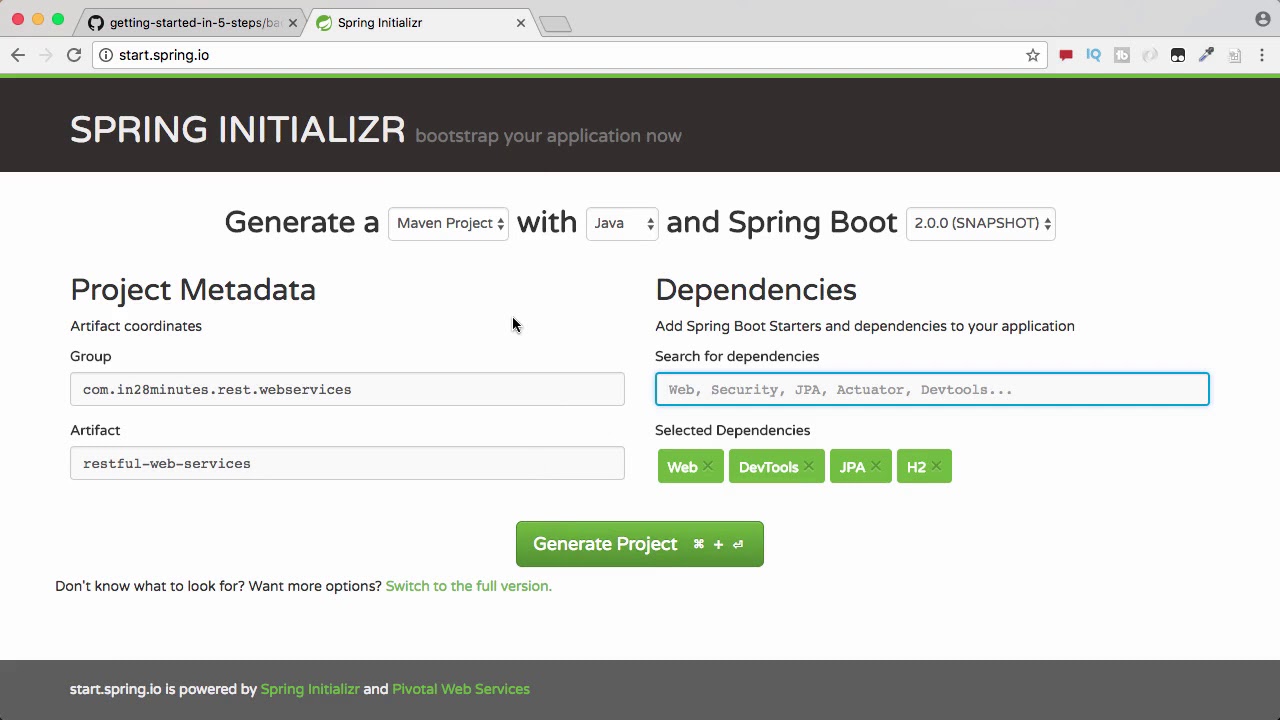Click the faded circular swirl extension icon

(1150, 55)
